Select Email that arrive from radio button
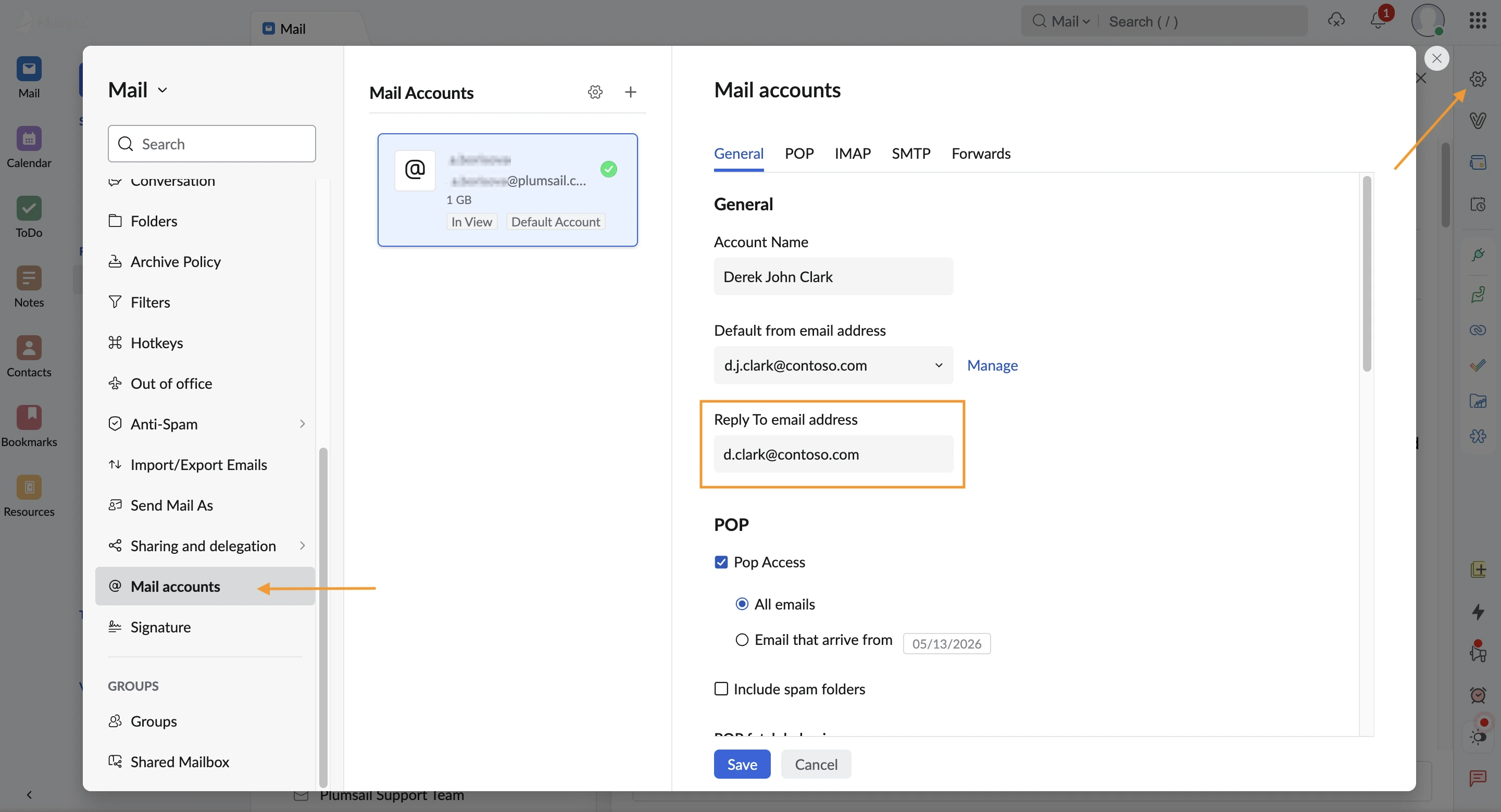 [742, 640]
